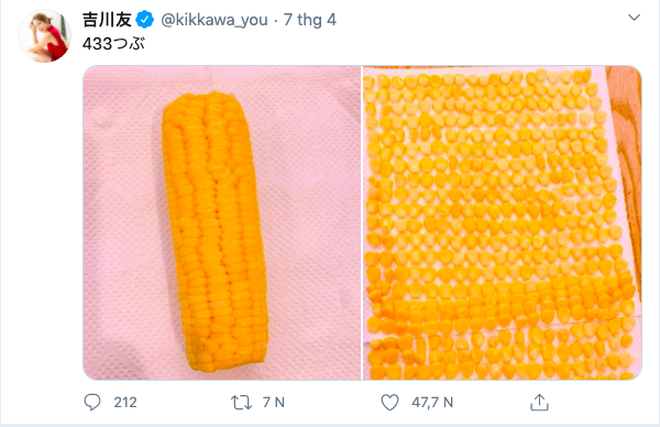Click the reply speech bubble icon
660x427 pixels.
tap(93, 402)
